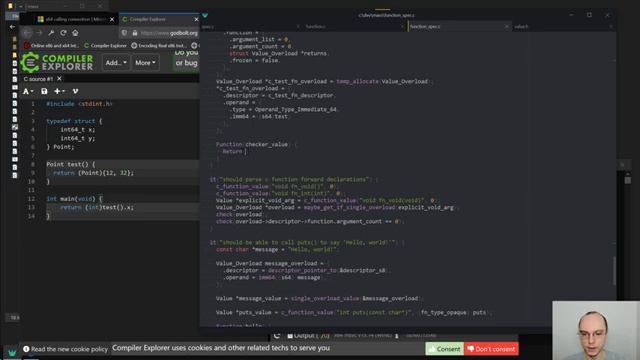The width and height of the screenshot is (640, 360).
Task: Click the save source floppy icon
Action: tap(44, 91)
